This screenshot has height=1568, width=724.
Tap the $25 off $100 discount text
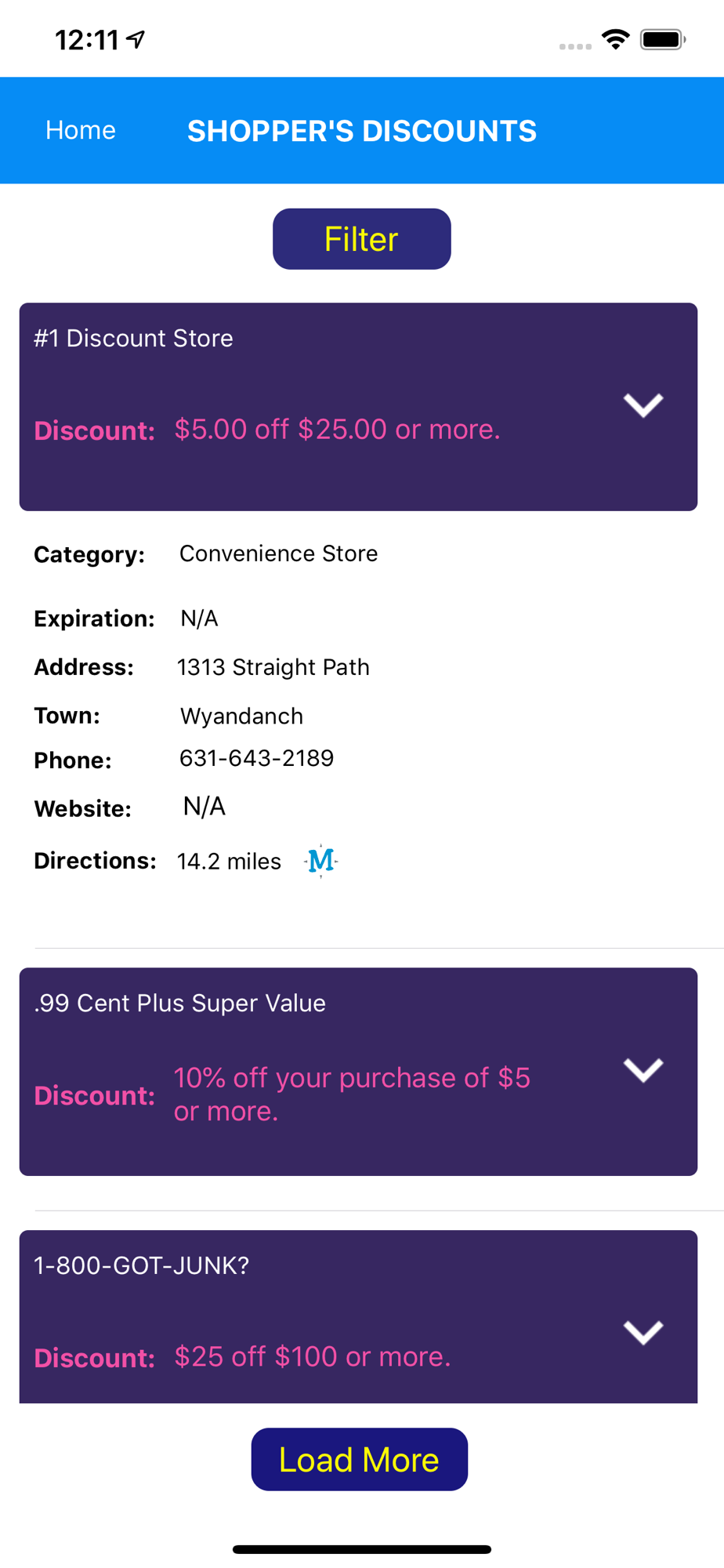(x=312, y=1356)
